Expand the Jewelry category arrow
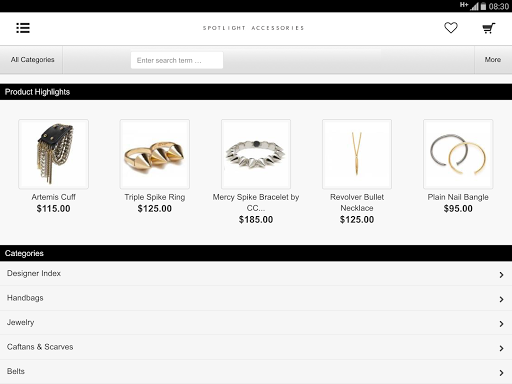Viewport: 512px width, 384px height. (x=501, y=324)
